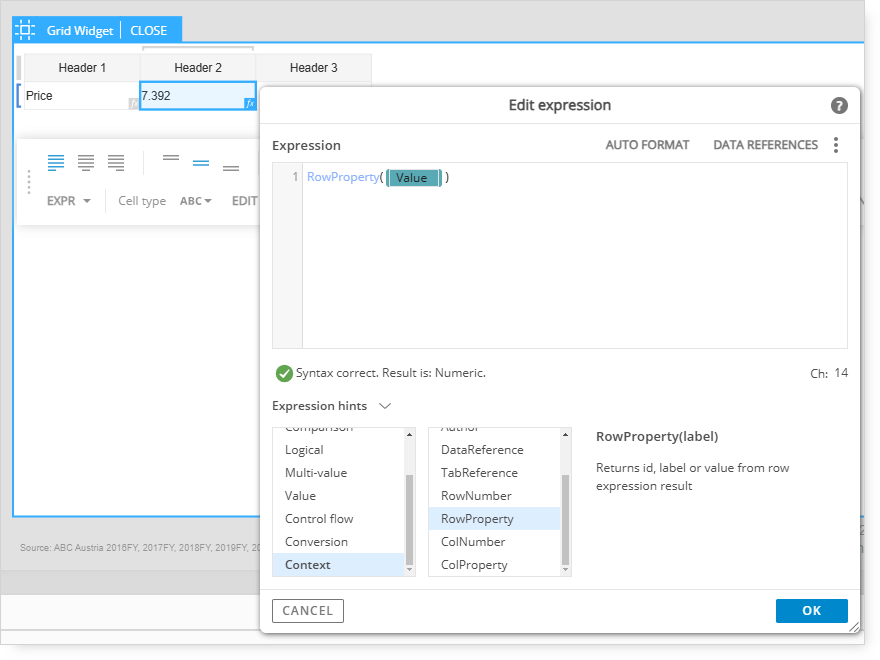Select the Header 1 column header
The image size is (880, 660).
pyautogui.click(x=82, y=68)
